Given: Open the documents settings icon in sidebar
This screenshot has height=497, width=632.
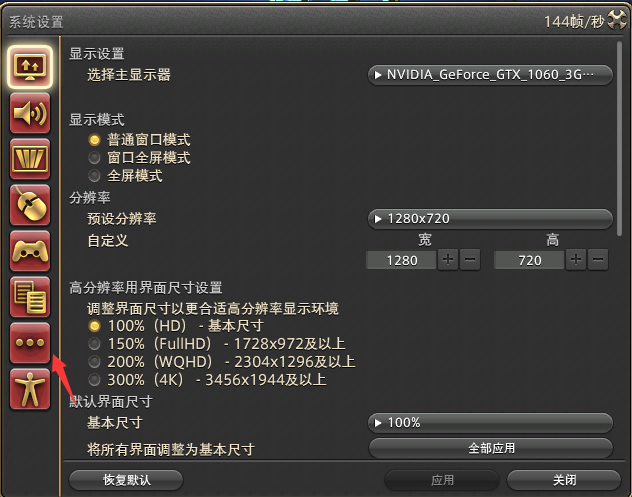Looking at the screenshot, I should point(30,297).
